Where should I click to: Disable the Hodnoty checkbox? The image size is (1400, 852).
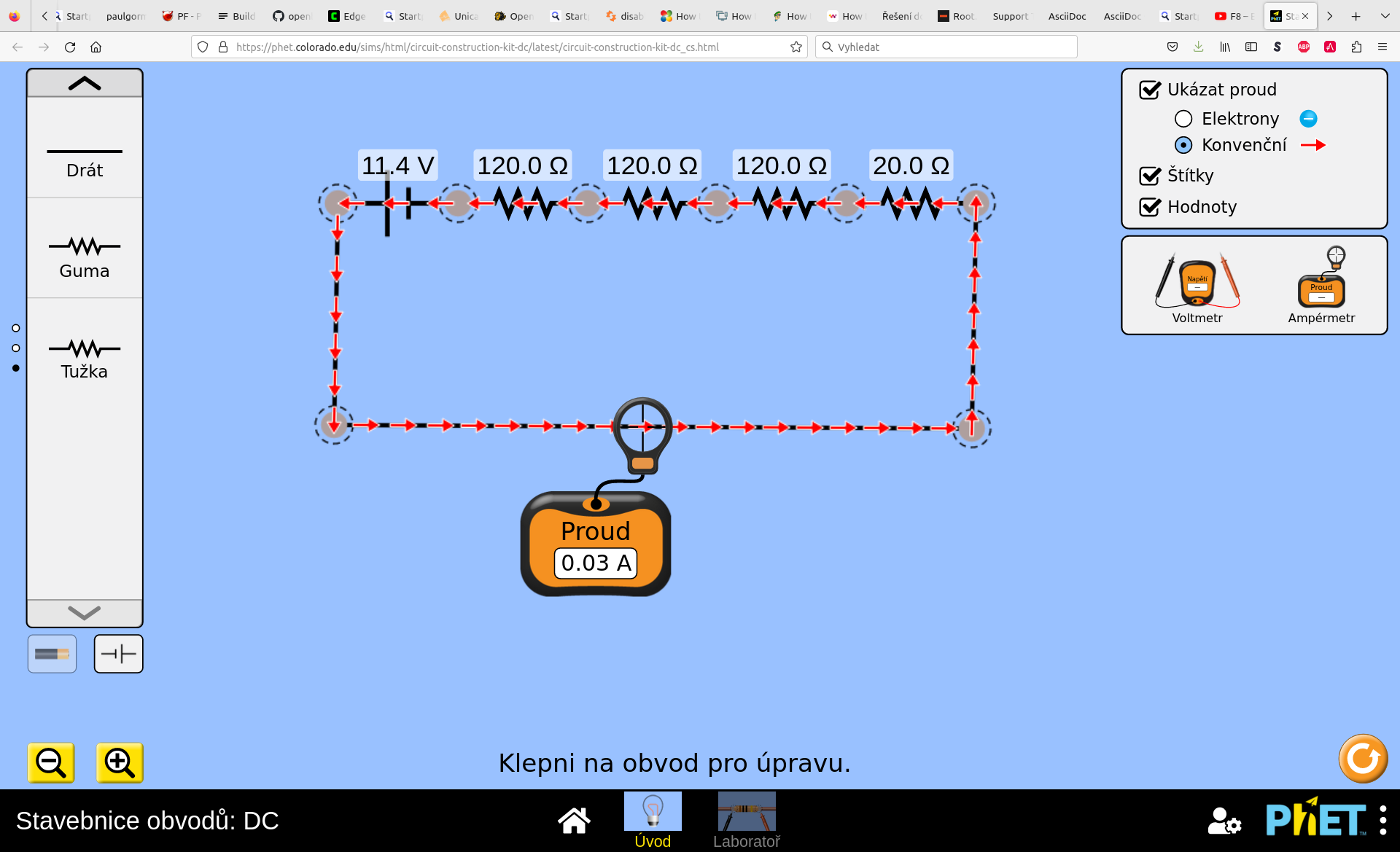(x=1150, y=207)
